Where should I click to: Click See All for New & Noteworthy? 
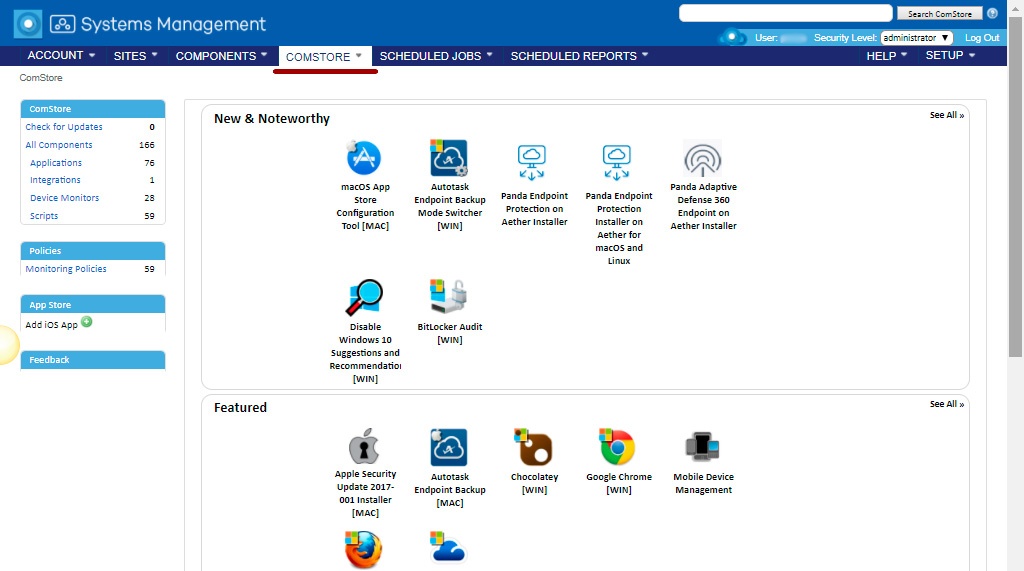pos(947,115)
